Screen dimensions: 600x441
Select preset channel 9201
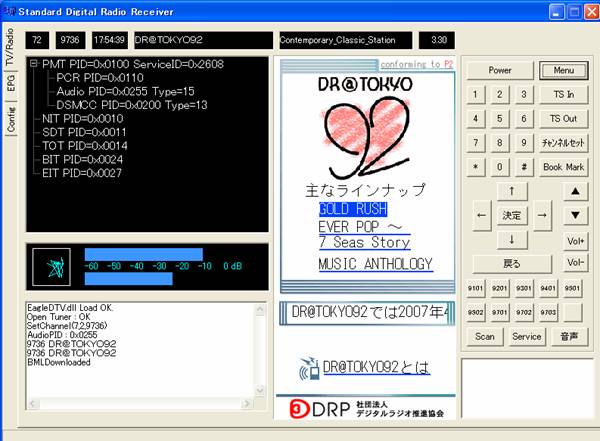[500, 288]
